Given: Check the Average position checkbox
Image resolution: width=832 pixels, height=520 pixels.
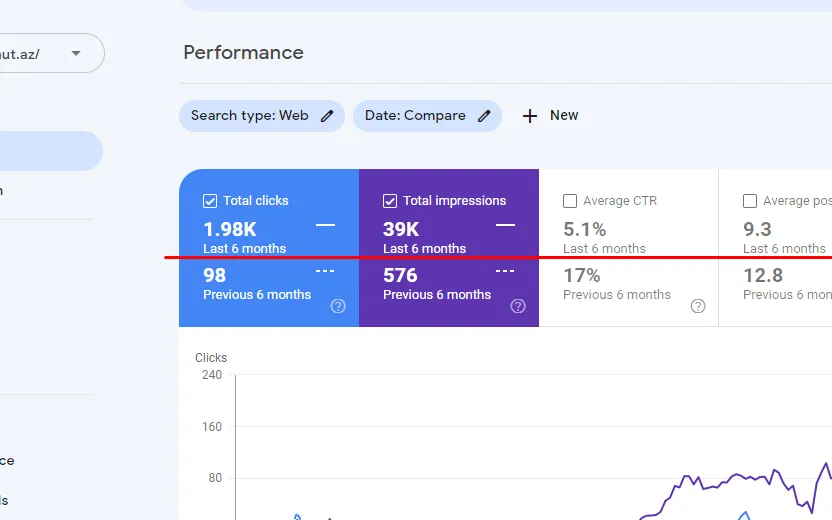Looking at the screenshot, I should pos(750,201).
